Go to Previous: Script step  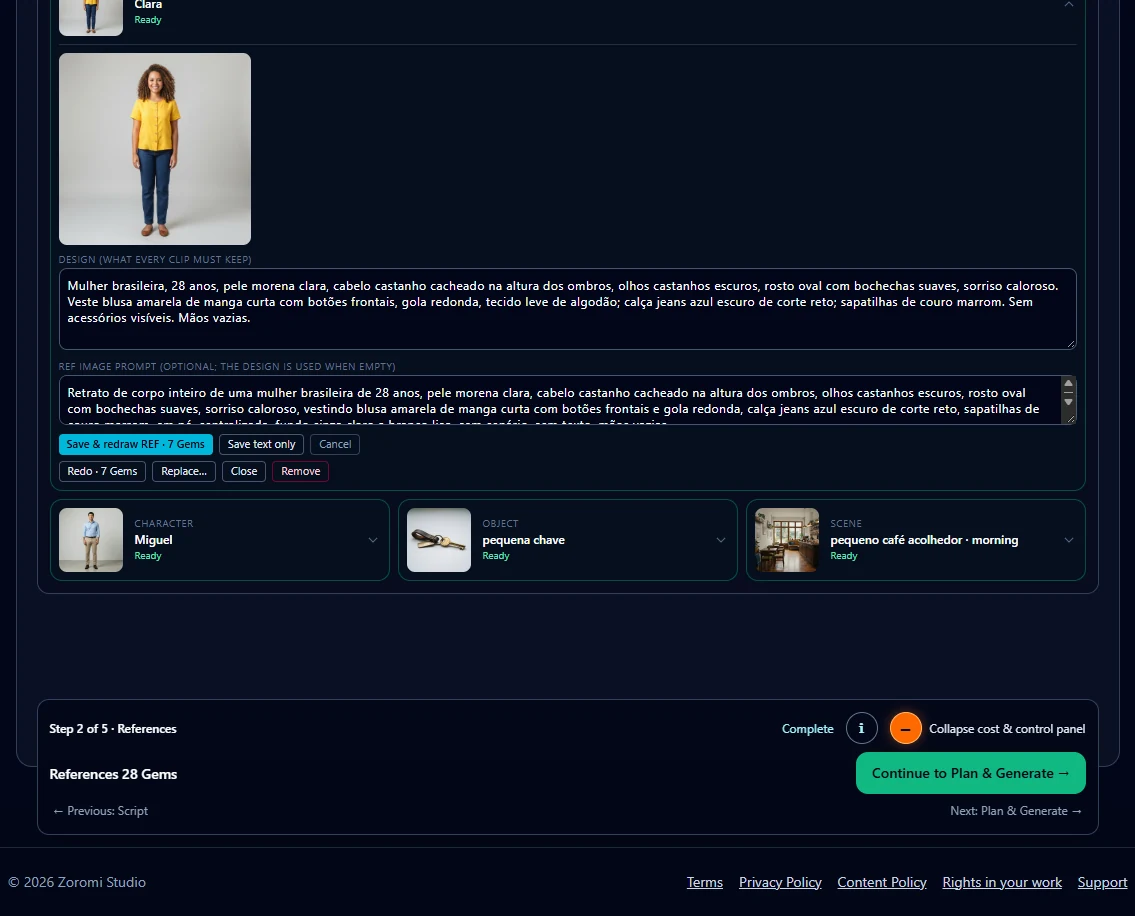(101, 811)
